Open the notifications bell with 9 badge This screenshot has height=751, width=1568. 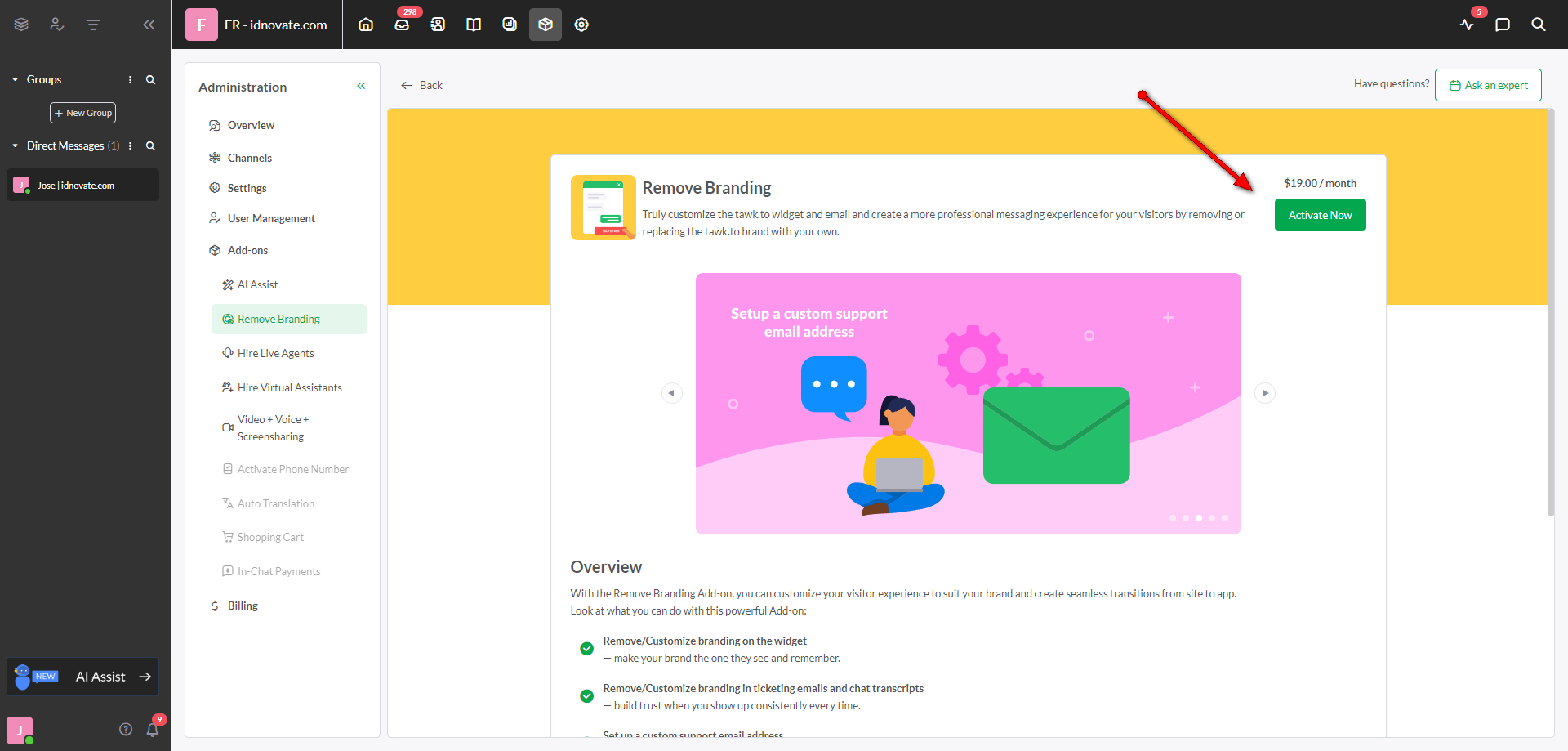(153, 730)
